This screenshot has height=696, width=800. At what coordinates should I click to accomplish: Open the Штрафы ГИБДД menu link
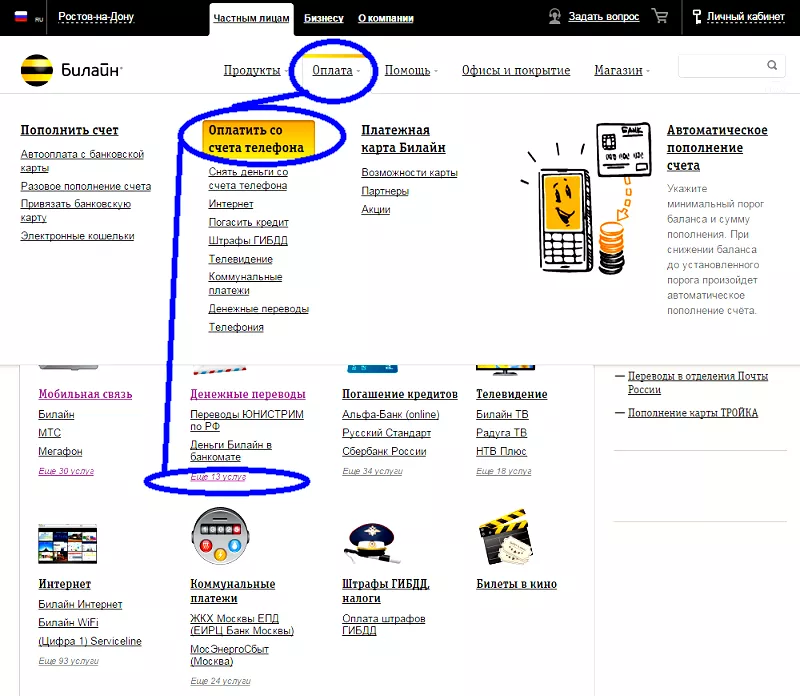coord(248,240)
